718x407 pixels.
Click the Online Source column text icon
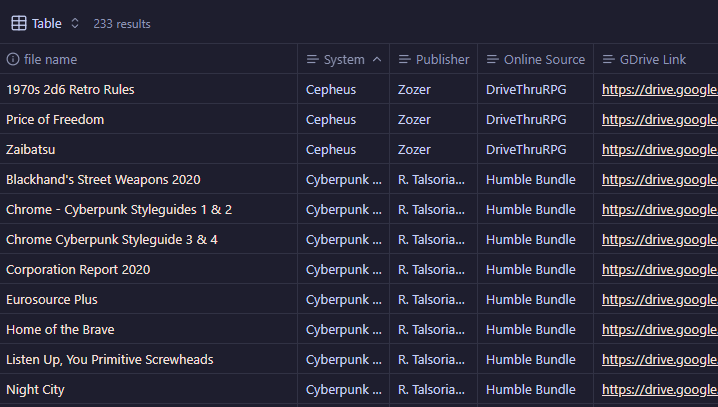(493, 60)
